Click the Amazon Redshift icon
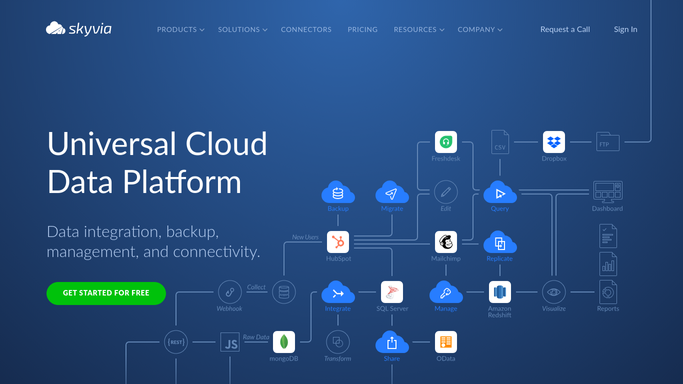This screenshot has width=683, height=384. point(500,292)
